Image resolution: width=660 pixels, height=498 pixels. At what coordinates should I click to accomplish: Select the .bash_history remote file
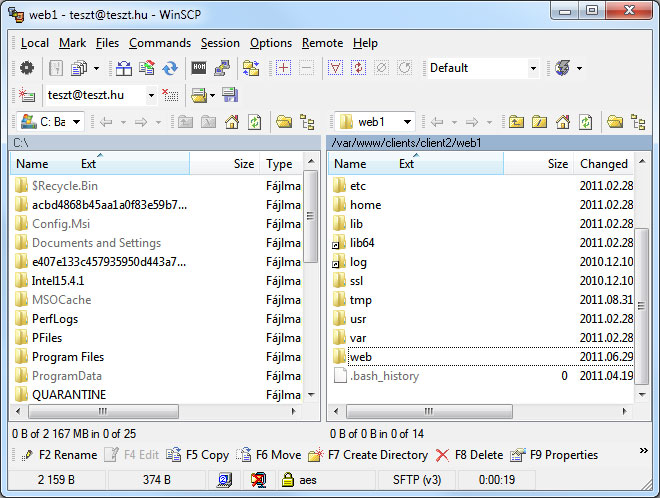(384, 376)
